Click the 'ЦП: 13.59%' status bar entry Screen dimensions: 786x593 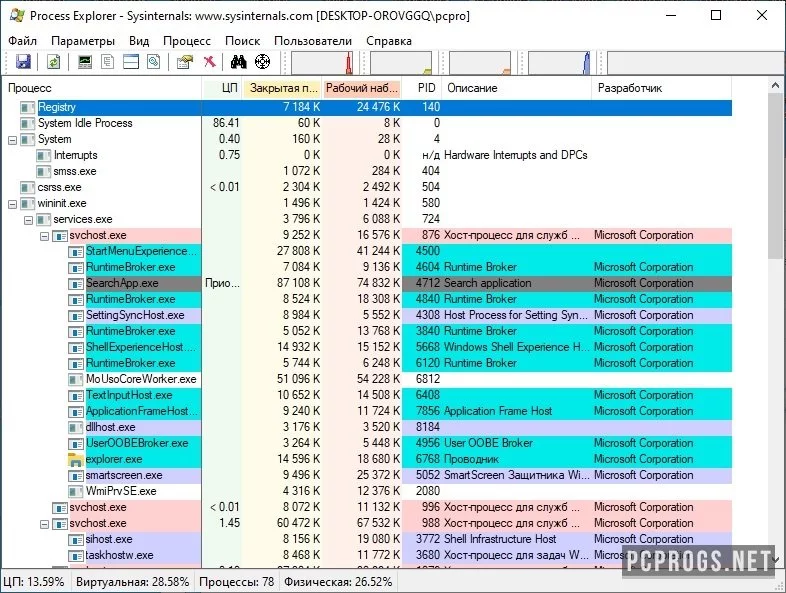(x=34, y=582)
